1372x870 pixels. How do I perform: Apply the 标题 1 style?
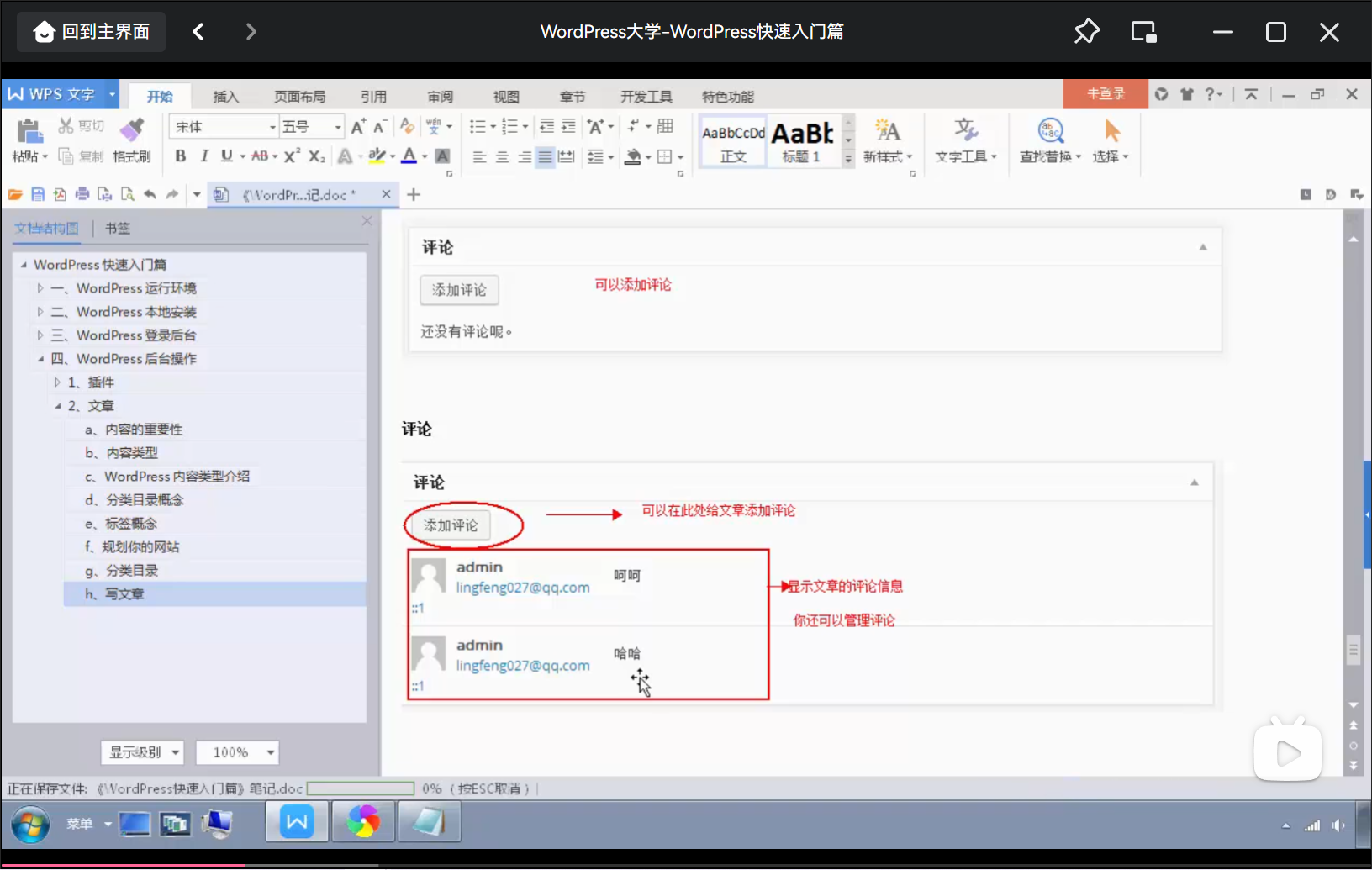802,141
